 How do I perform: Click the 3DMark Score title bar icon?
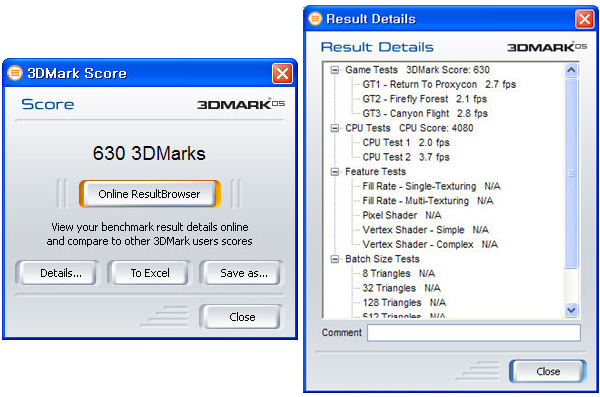15,73
